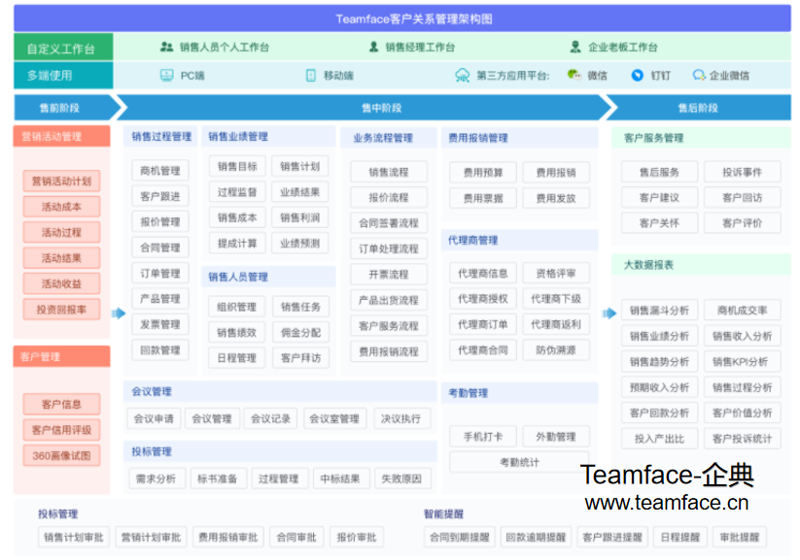Select the 会议室管理 box
The width and height of the screenshot is (800, 560).
(x=334, y=419)
